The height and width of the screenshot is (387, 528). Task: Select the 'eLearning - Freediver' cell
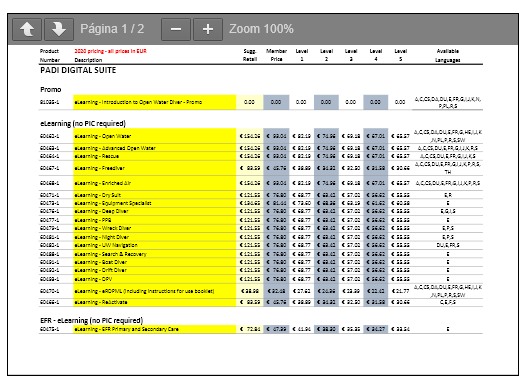click(x=155, y=168)
